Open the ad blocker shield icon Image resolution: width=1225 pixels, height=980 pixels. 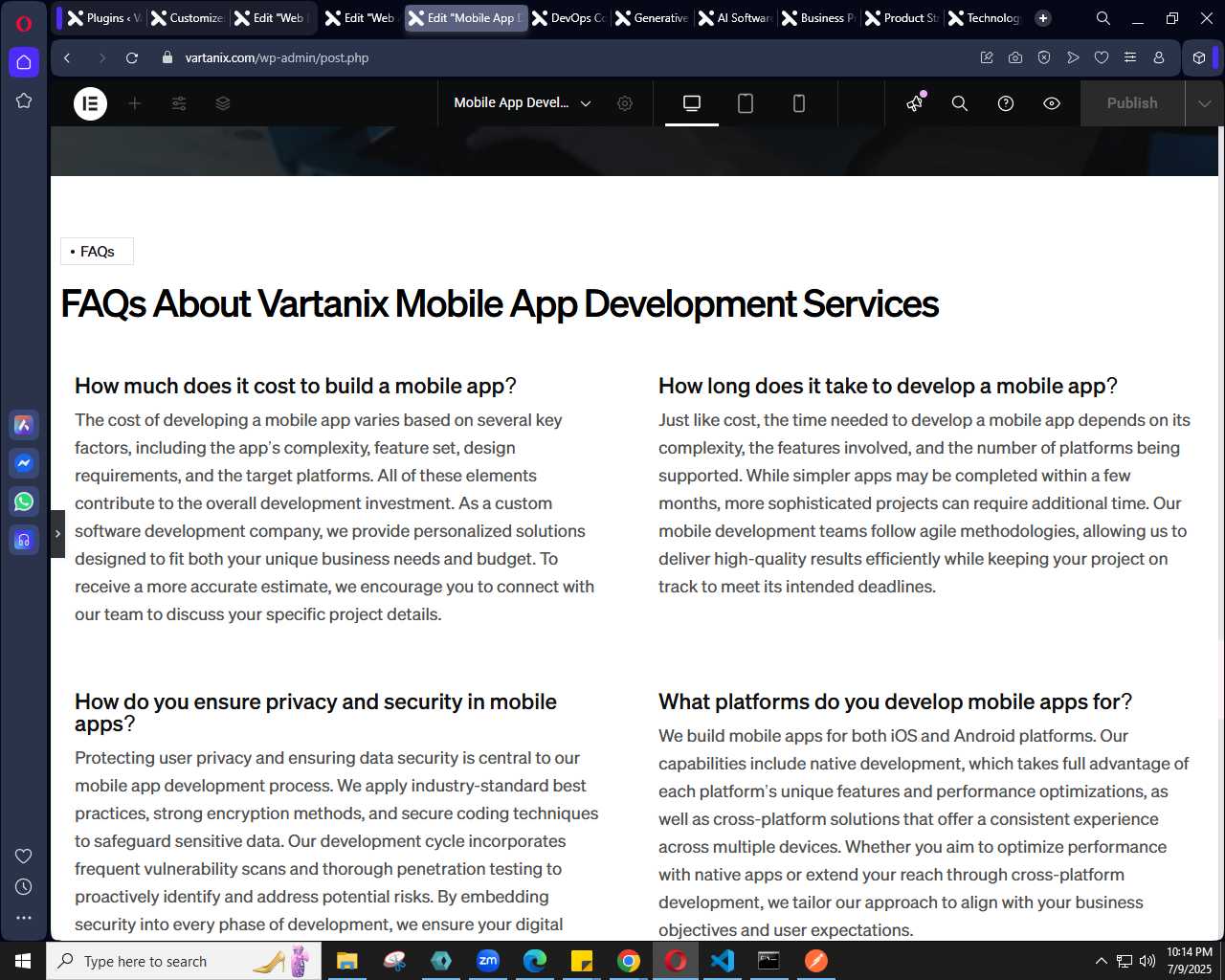pyautogui.click(x=1044, y=57)
